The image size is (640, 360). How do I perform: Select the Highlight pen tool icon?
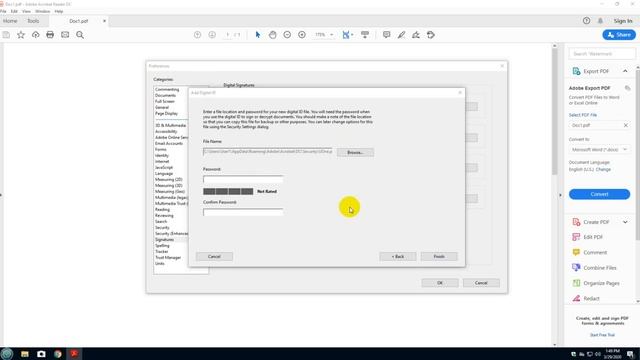[x=401, y=35]
